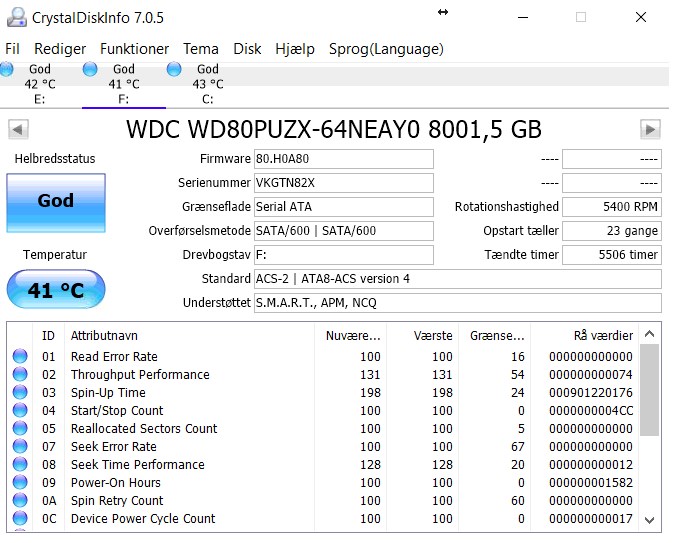The width and height of the screenshot is (673, 543).
Task: Switch to the E: drive tab
Action: click(x=40, y=84)
